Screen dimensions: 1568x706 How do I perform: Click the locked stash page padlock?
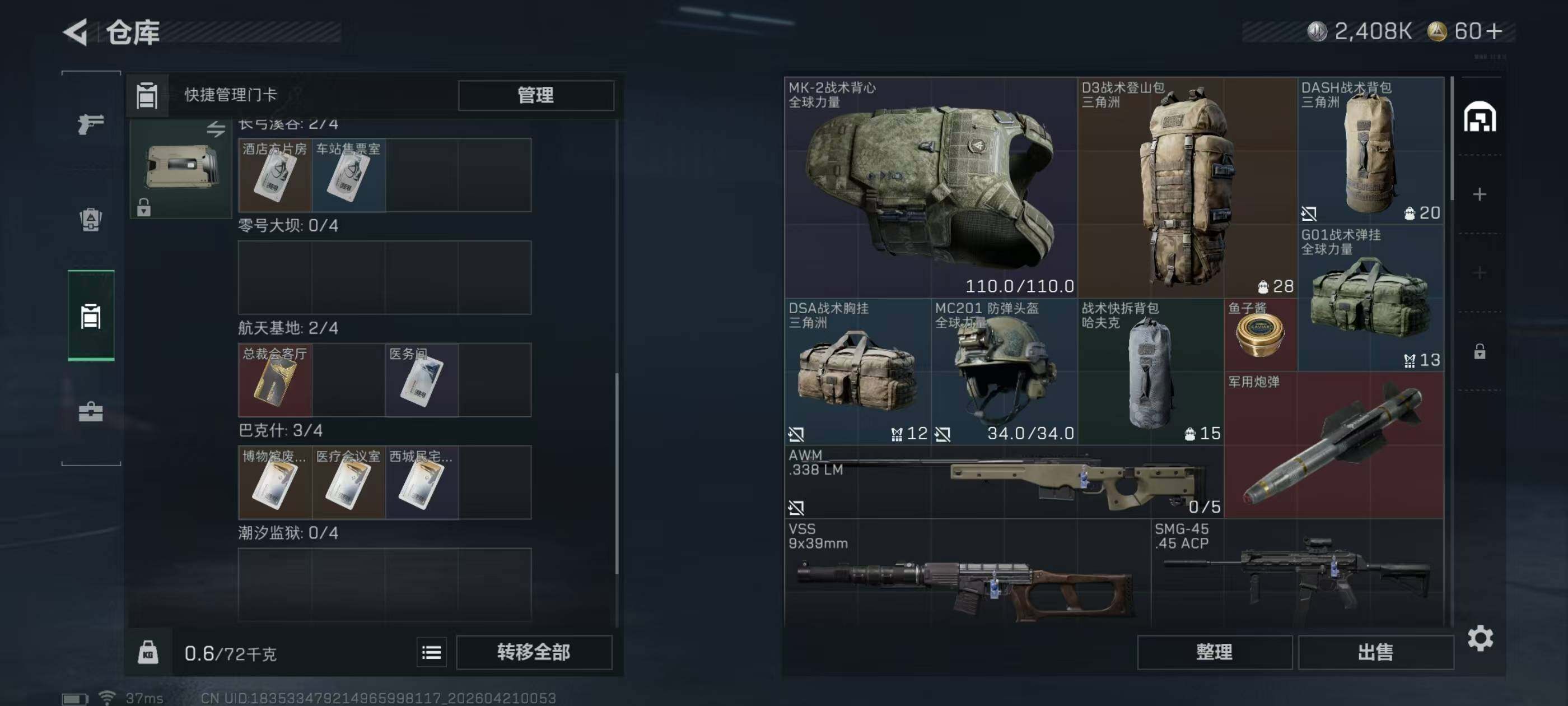coord(1480,351)
